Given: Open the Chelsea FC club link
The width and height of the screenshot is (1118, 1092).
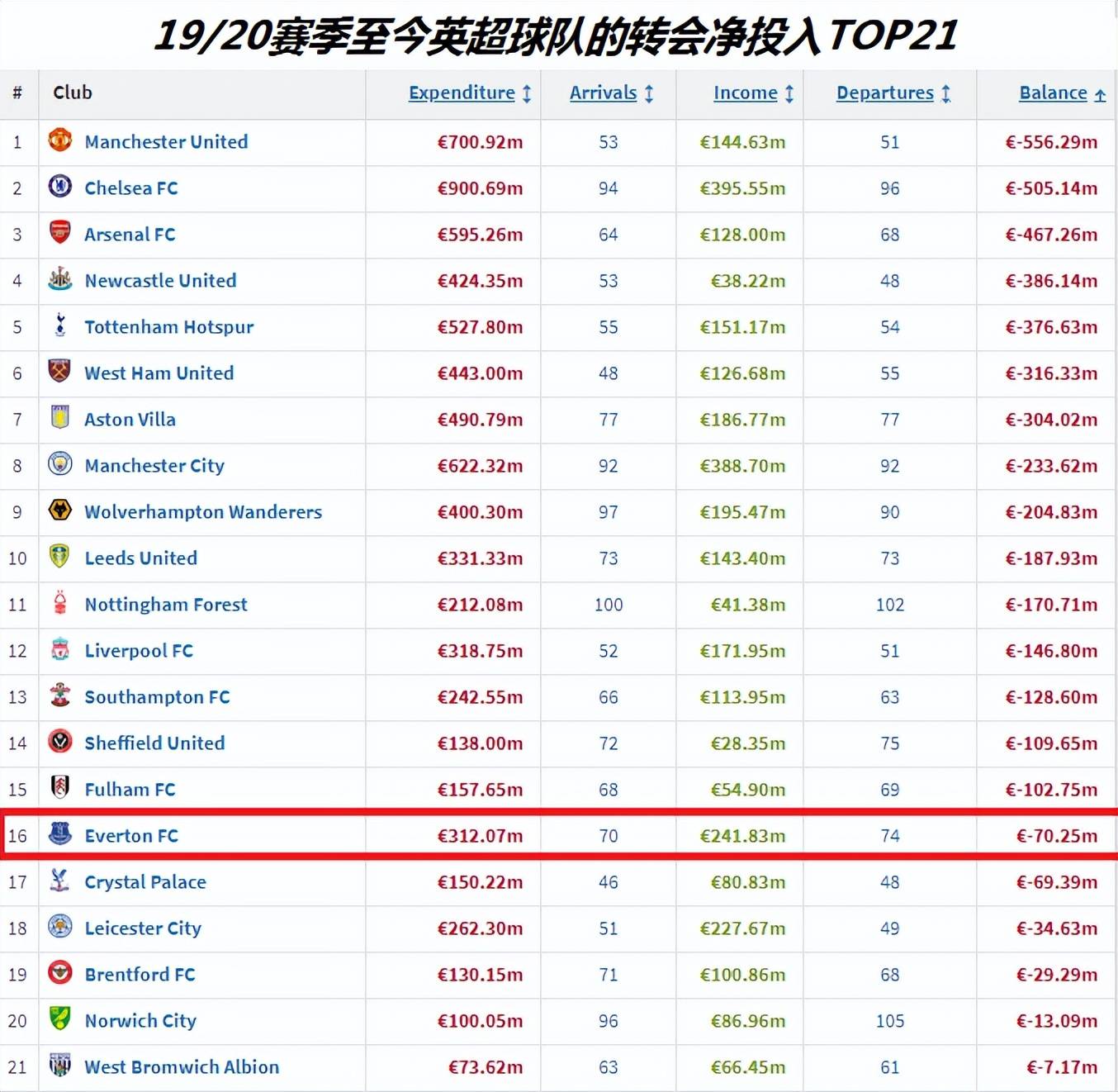Looking at the screenshot, I should pyautogui.click(x=131, y=188).
